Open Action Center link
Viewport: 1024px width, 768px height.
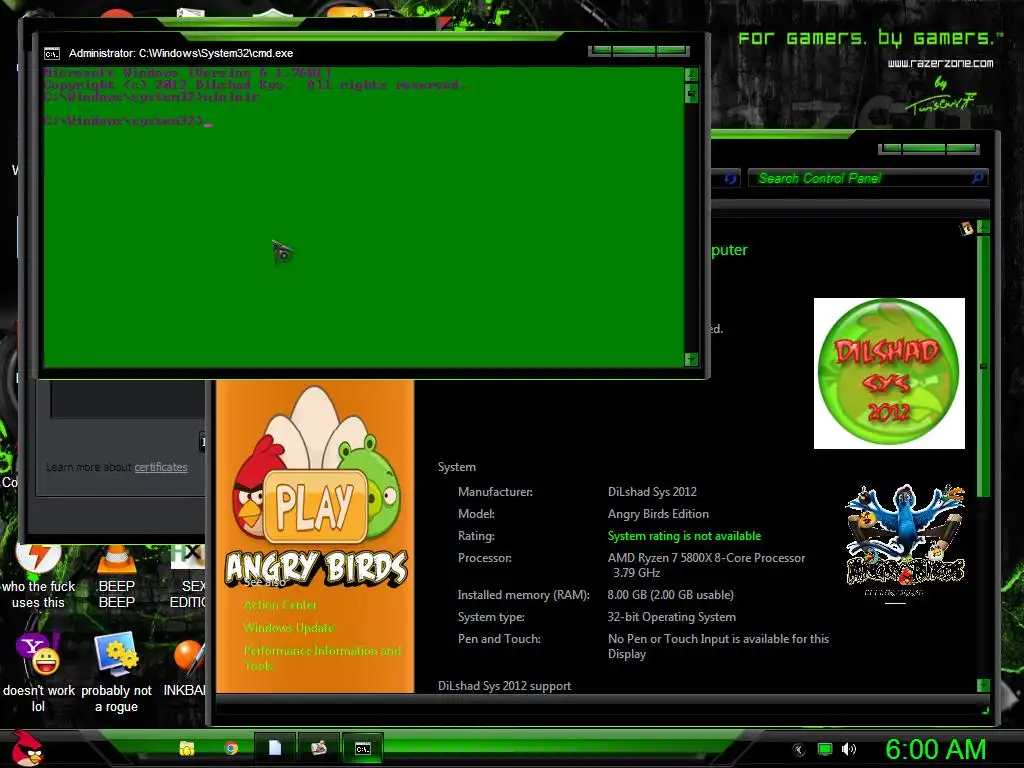click(280, 605)
